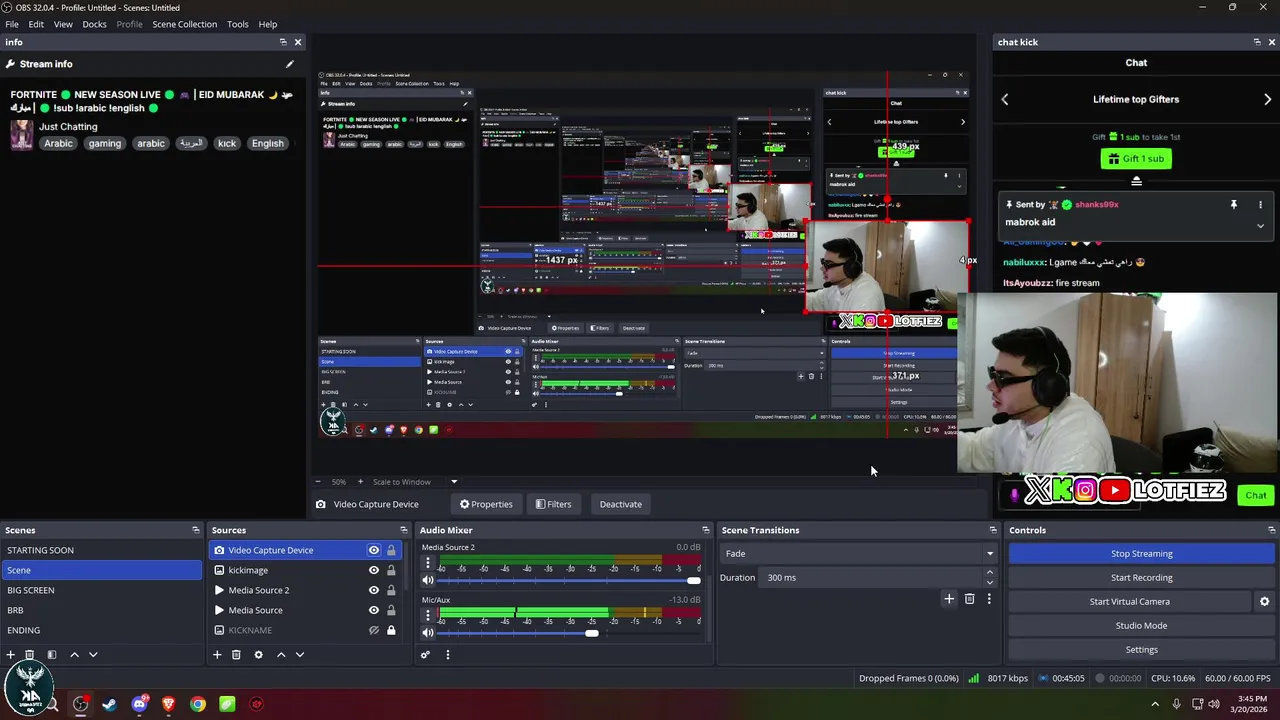Zoom in preview with plus
1280x720 pixels.
361,482
